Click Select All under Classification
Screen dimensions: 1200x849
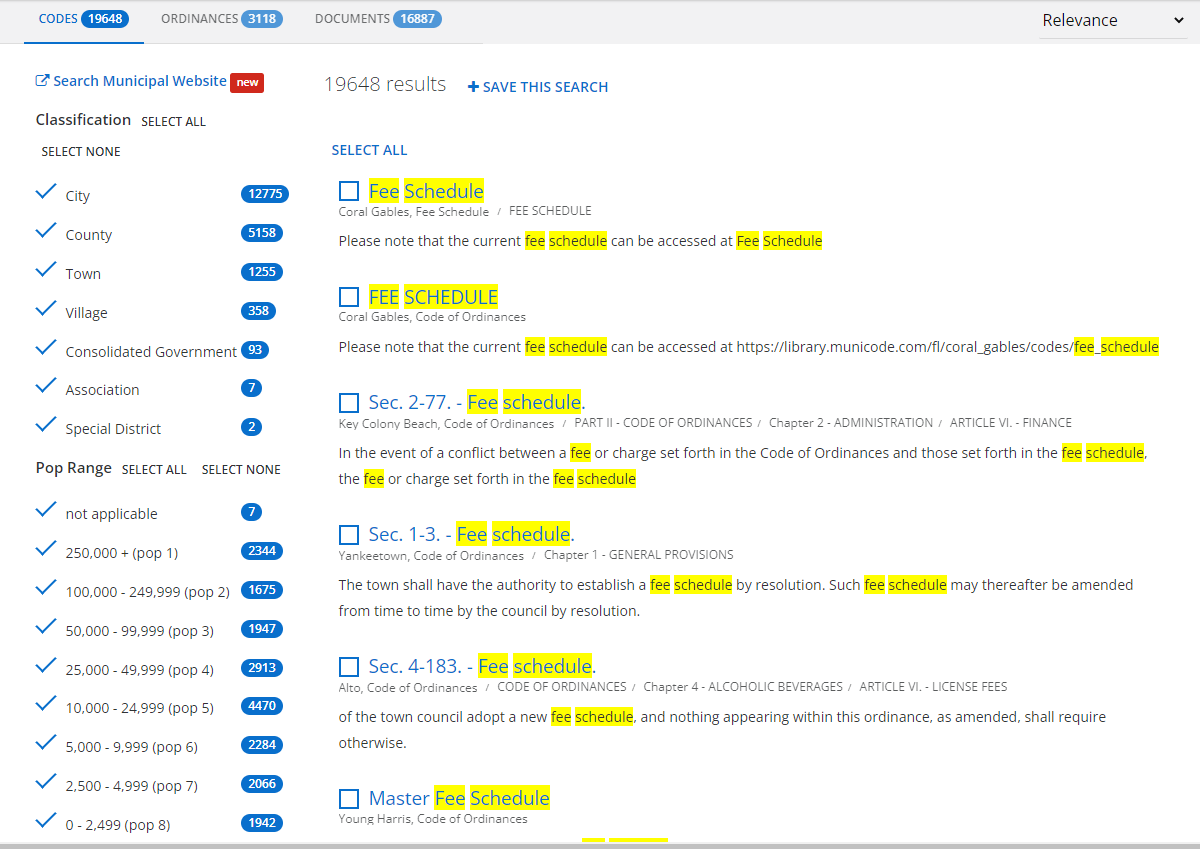[173, 121]
